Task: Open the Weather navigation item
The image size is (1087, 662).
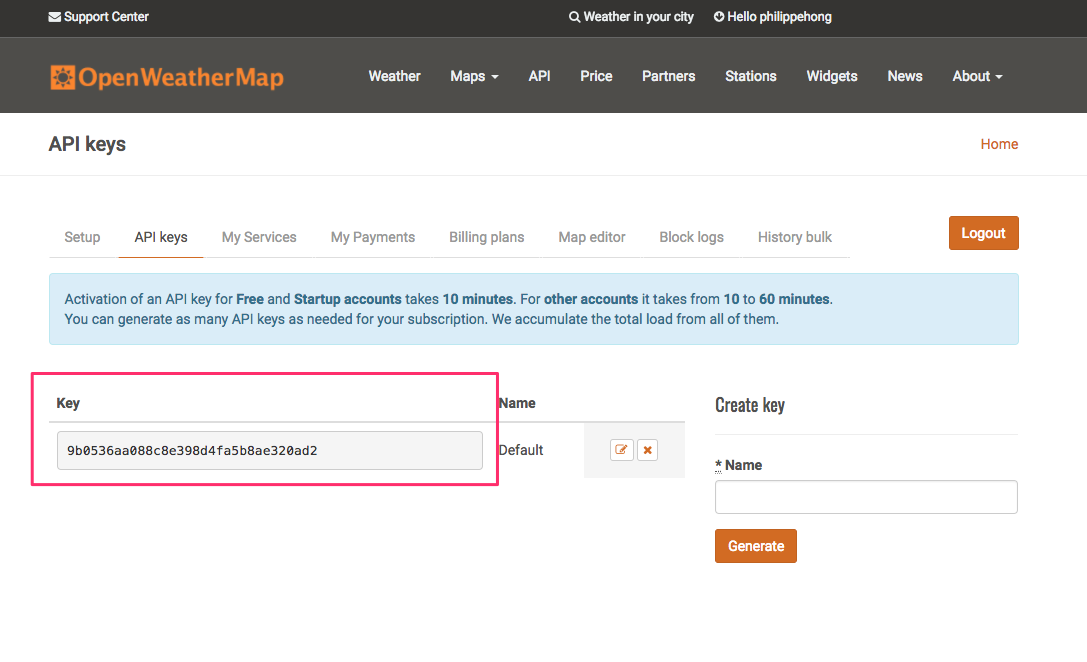Action: [x=394, y=76]
